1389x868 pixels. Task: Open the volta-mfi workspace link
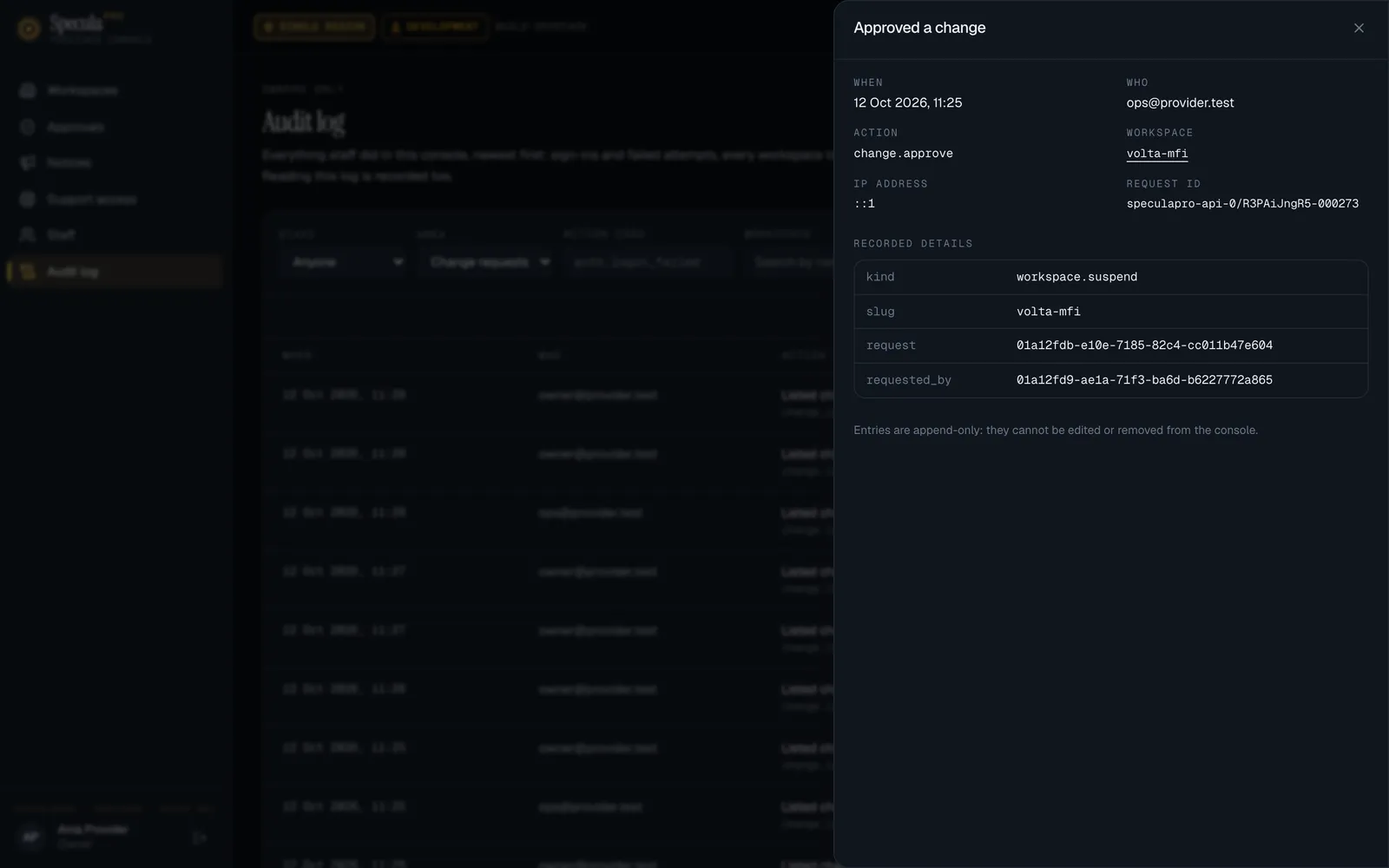(1157, 154)
